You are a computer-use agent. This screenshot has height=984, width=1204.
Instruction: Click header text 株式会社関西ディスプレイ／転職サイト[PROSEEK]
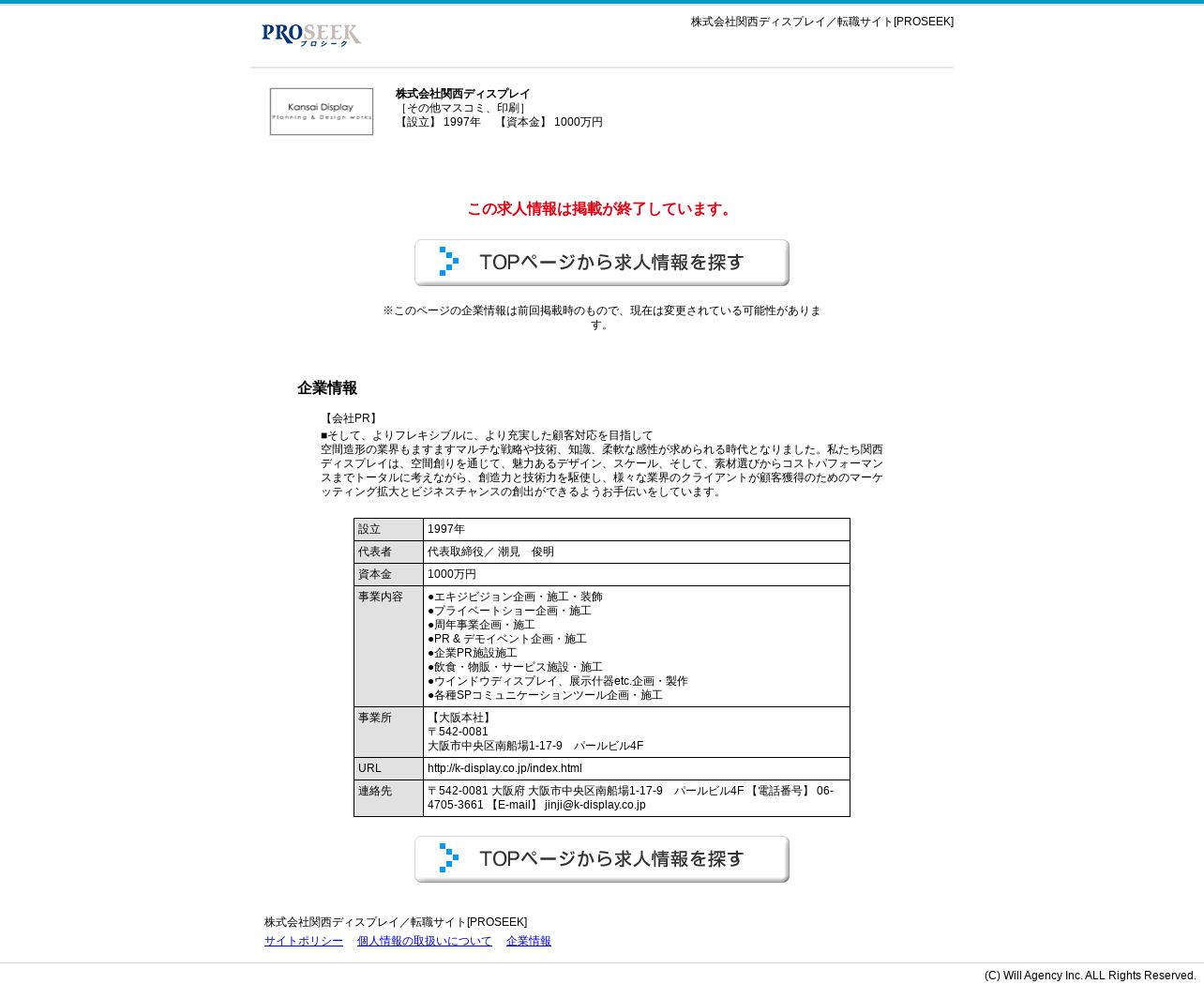(822, 22)
